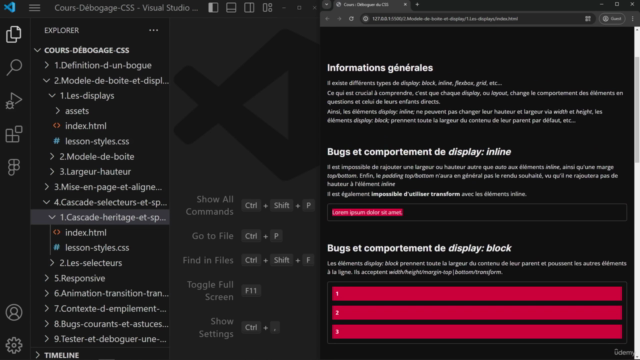Open the Figma extension icon in activity bar
640x360 pixels.
click(13, 167)
